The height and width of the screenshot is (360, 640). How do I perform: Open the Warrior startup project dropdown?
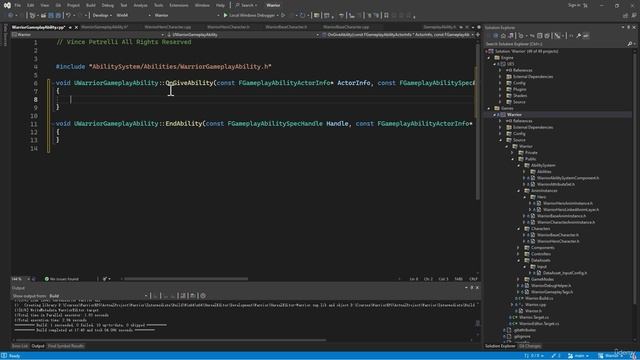pyautogui.click(x=186, y=16)
